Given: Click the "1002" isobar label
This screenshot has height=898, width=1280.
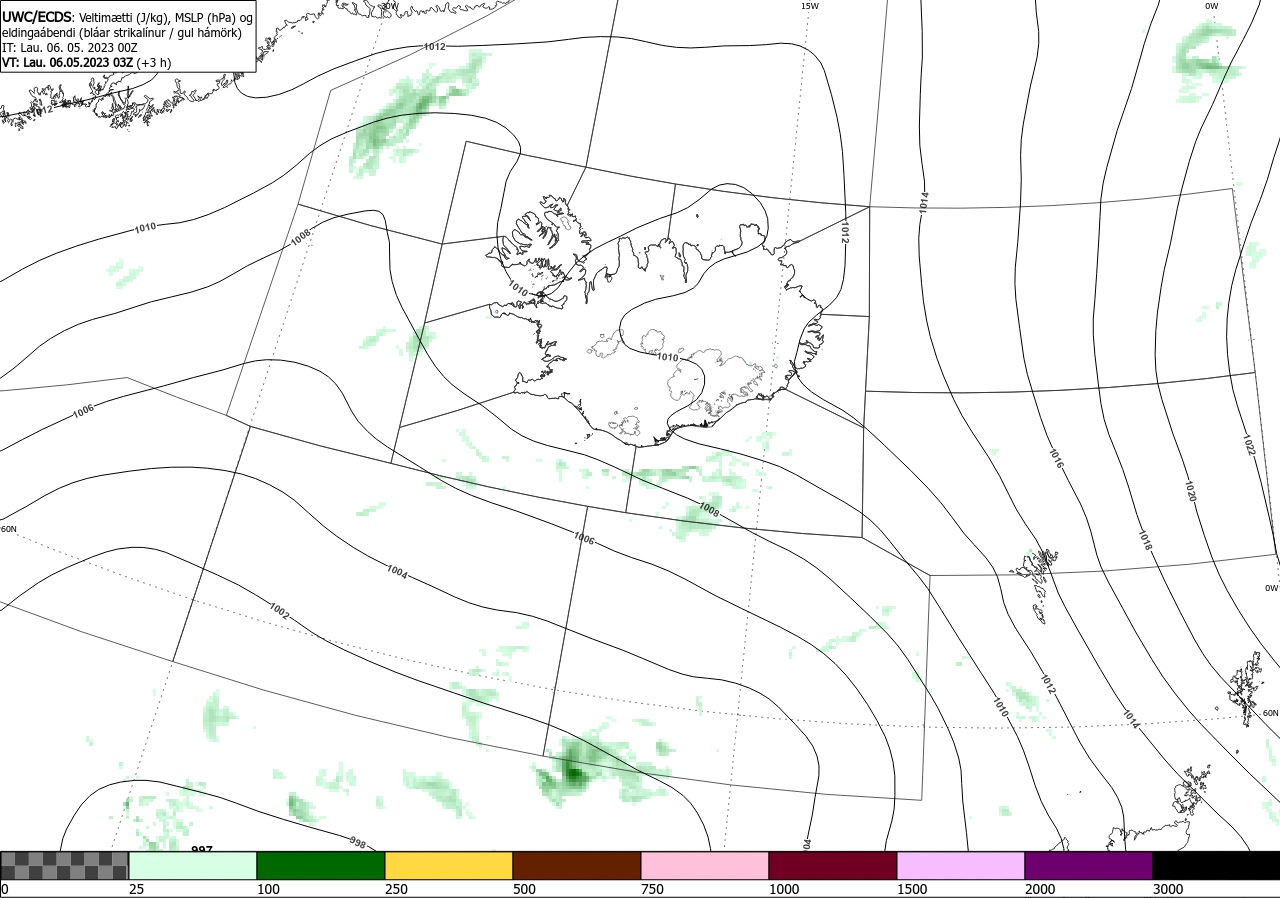Looking at the screenshot, I should coord(279,612).
